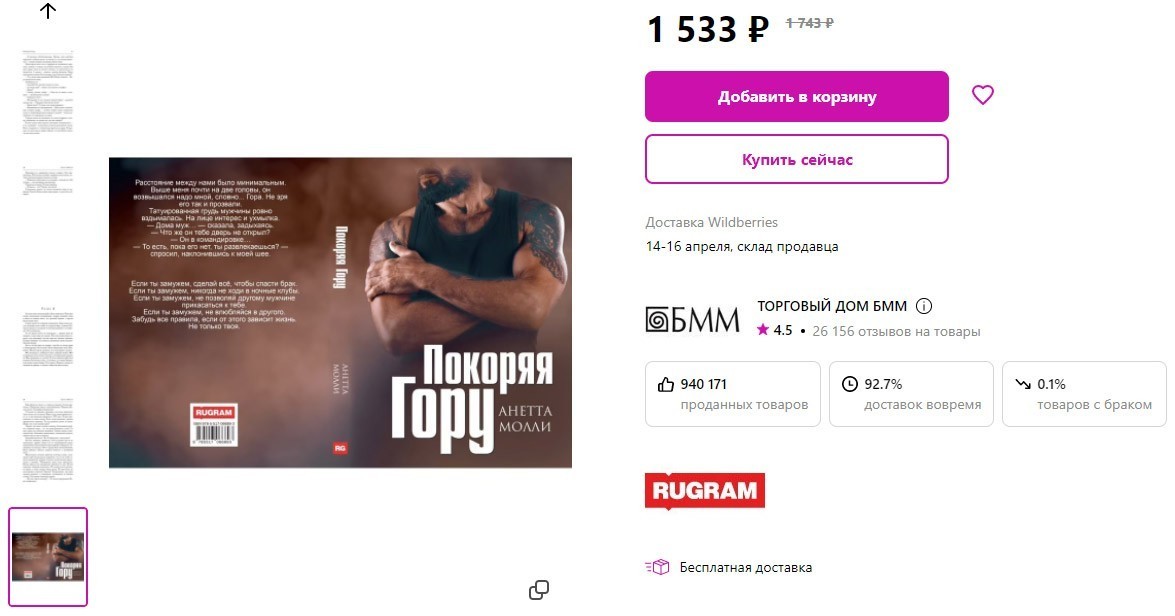
Task: Open the RUGRAM brand logo
Action: [704, 491]
